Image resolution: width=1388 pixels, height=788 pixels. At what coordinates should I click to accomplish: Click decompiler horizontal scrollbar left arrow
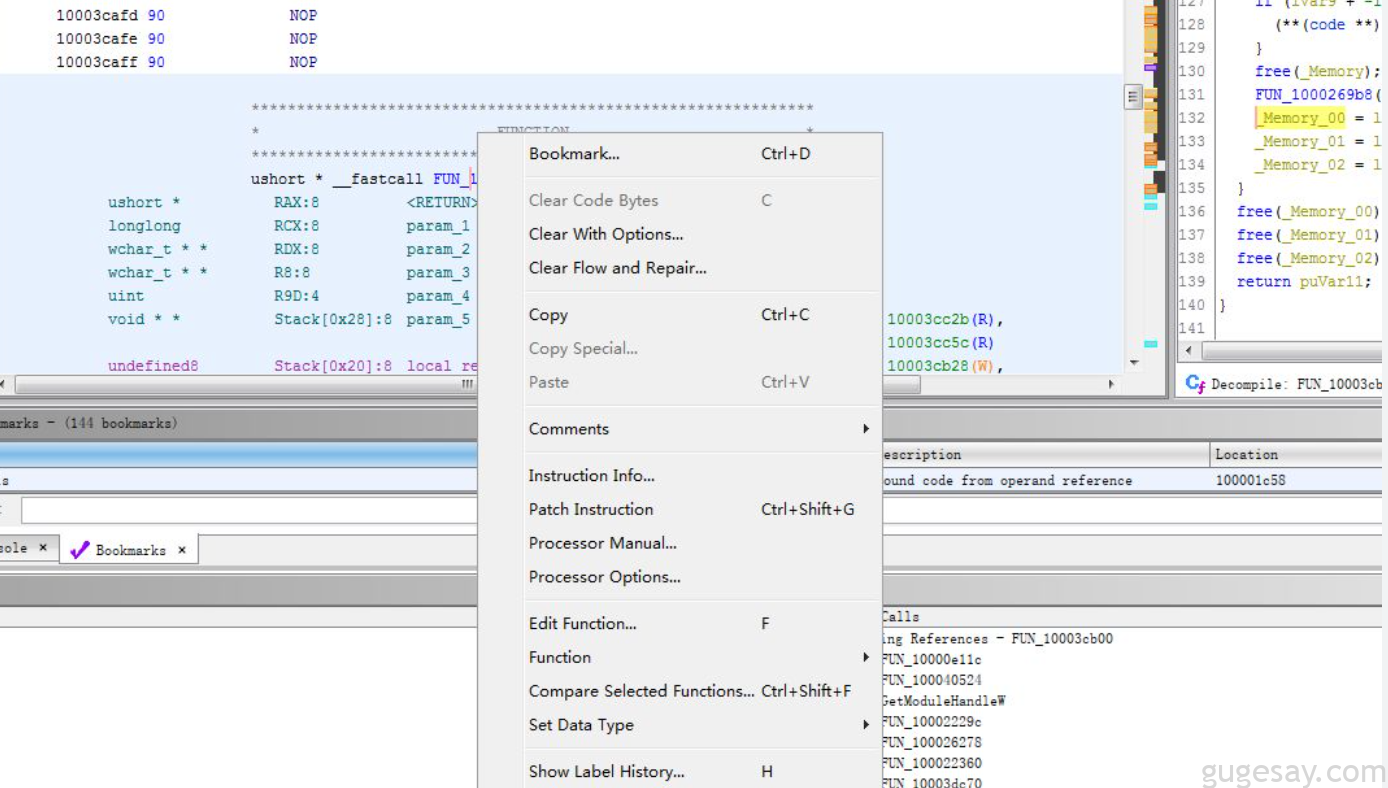1188,351
